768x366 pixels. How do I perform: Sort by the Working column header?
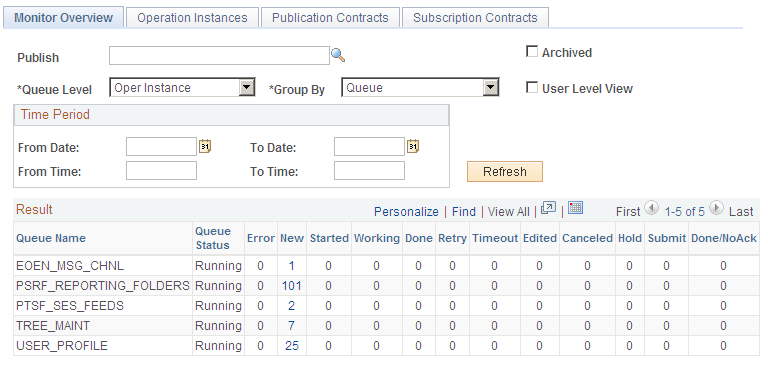[x=377, y=238]
